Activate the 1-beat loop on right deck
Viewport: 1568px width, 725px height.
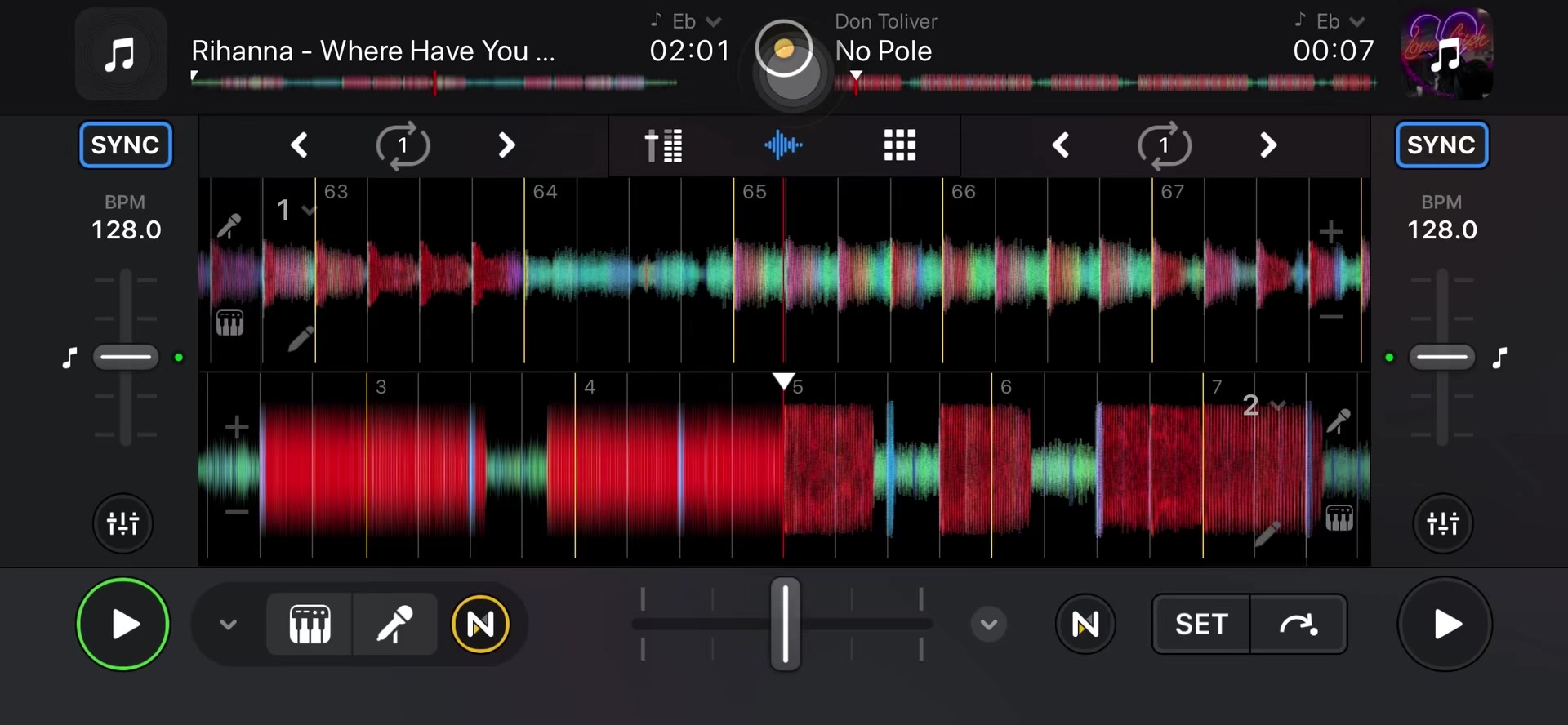[1165, 145]
